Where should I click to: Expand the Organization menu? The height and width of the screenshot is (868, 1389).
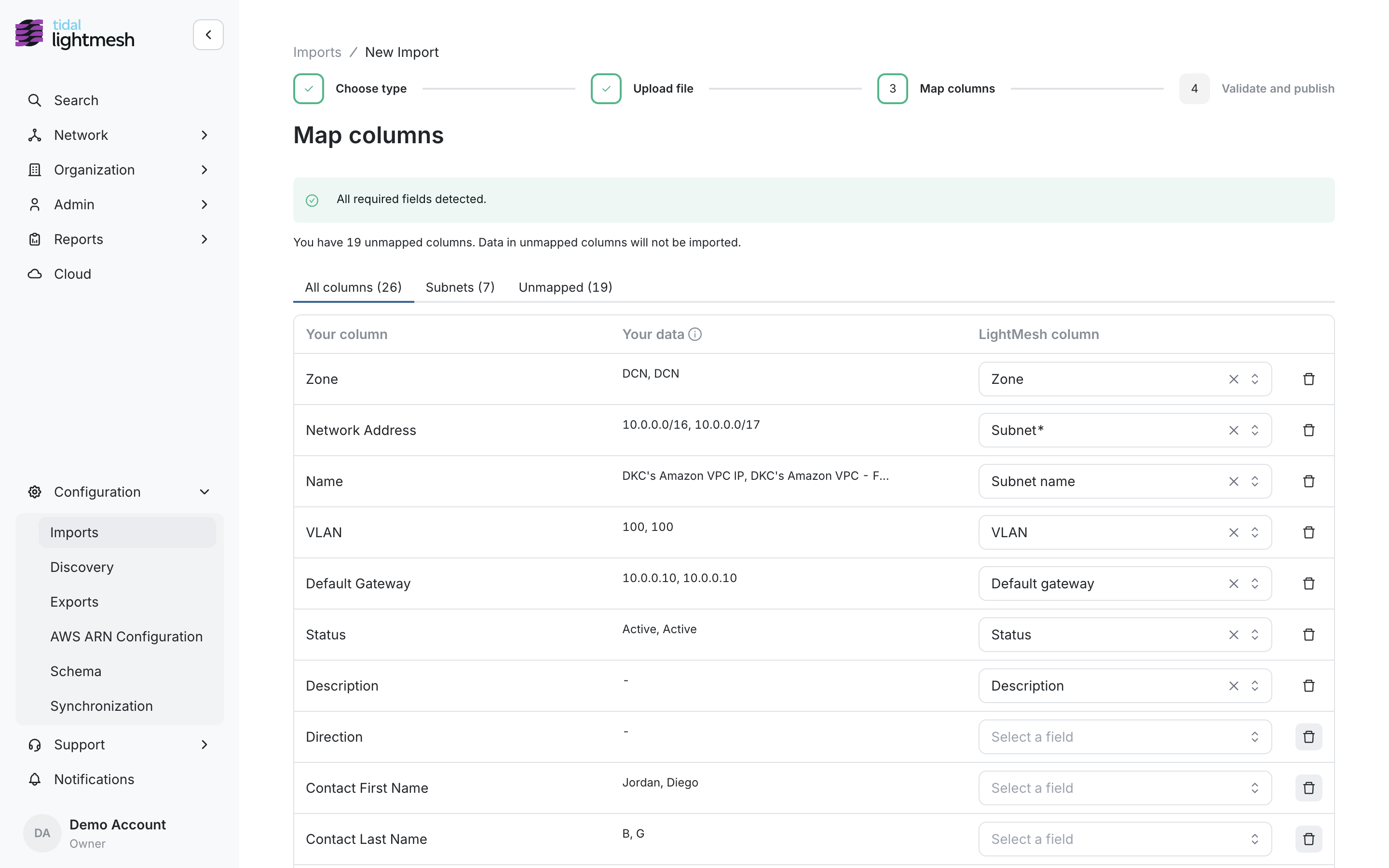(119, 170)
